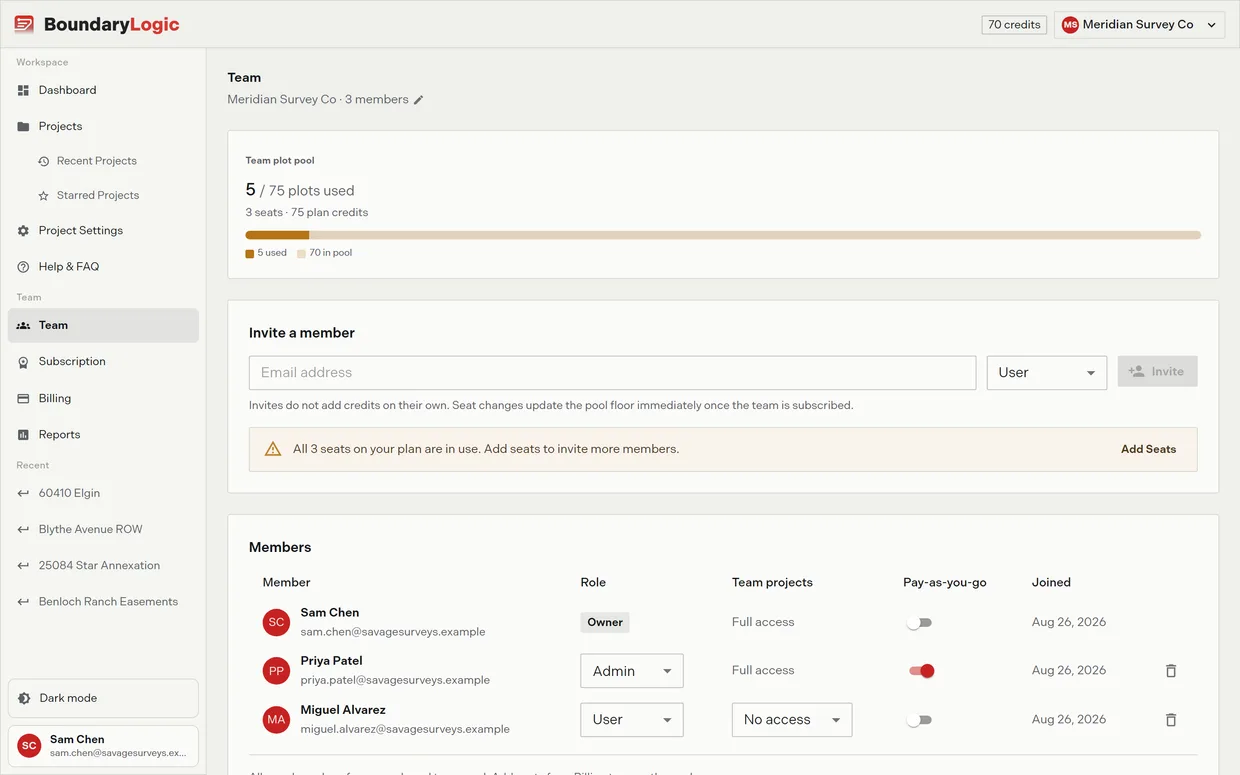Enable pay-as-you-go for Miguel Alvarez
Viewport: 1240px width, 775px height.
click(919, 720)
